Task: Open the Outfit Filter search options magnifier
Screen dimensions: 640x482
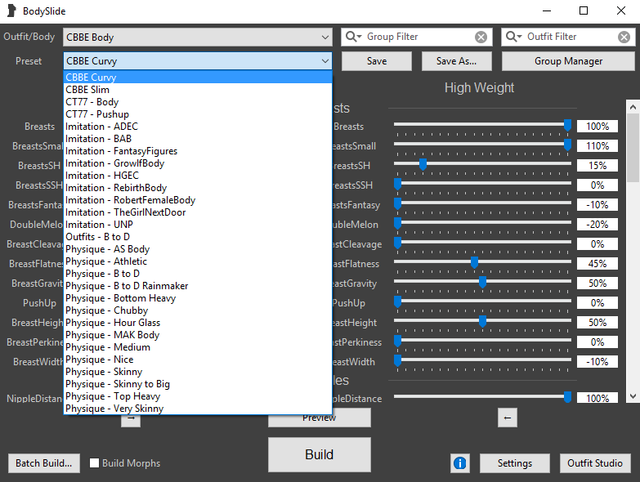Action: click(x=514, y=37)
